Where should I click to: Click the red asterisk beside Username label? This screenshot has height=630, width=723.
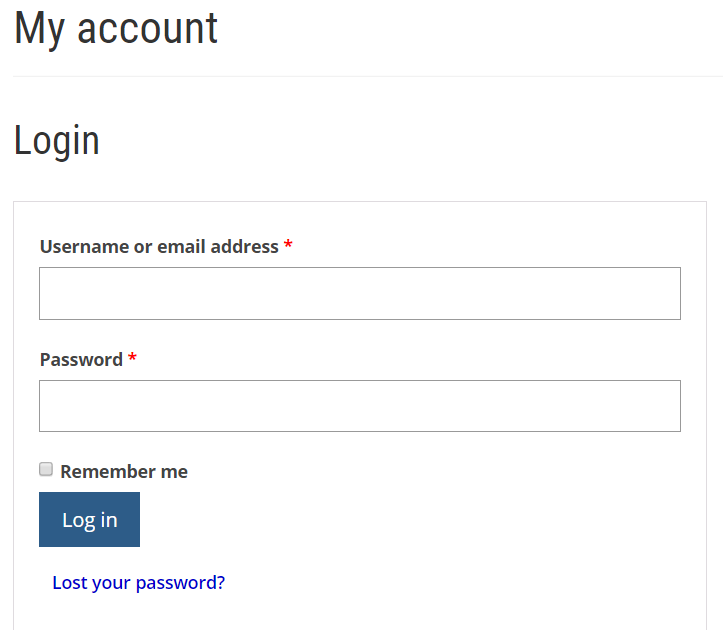click(x=288, y=246)
